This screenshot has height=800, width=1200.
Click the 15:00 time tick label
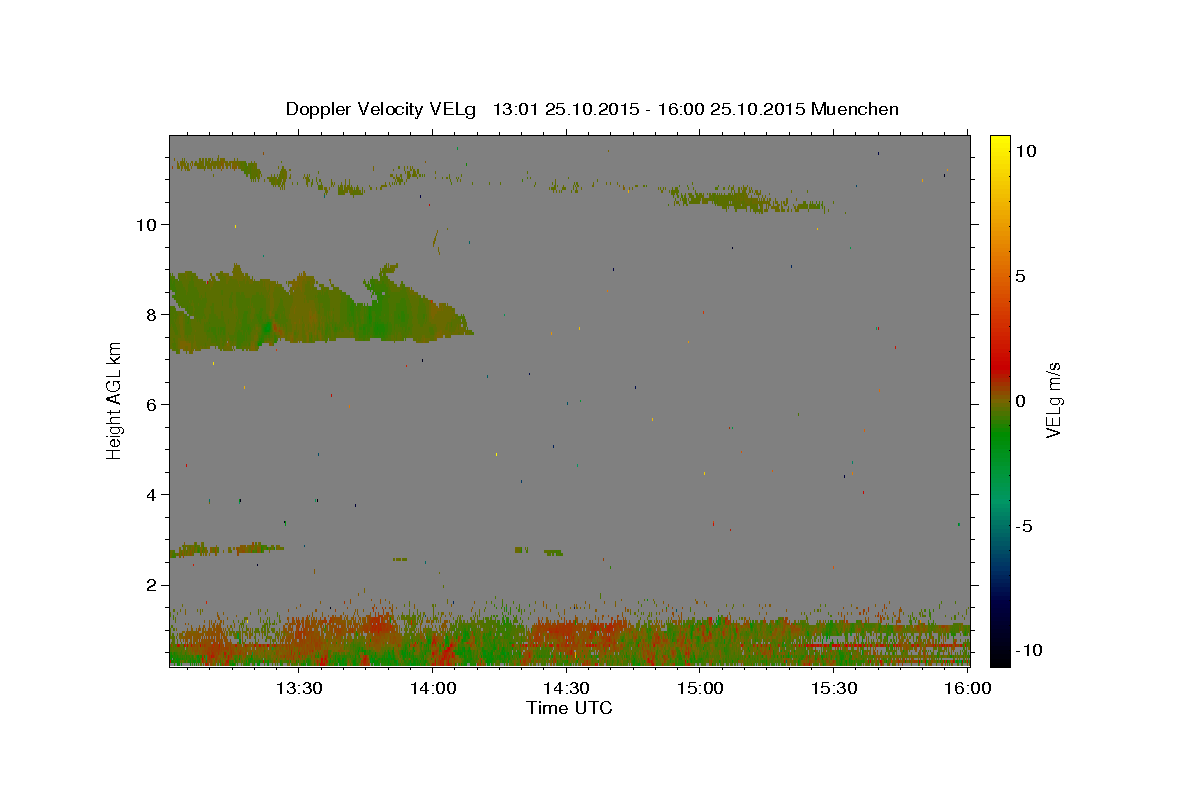(x=700, y=688)
